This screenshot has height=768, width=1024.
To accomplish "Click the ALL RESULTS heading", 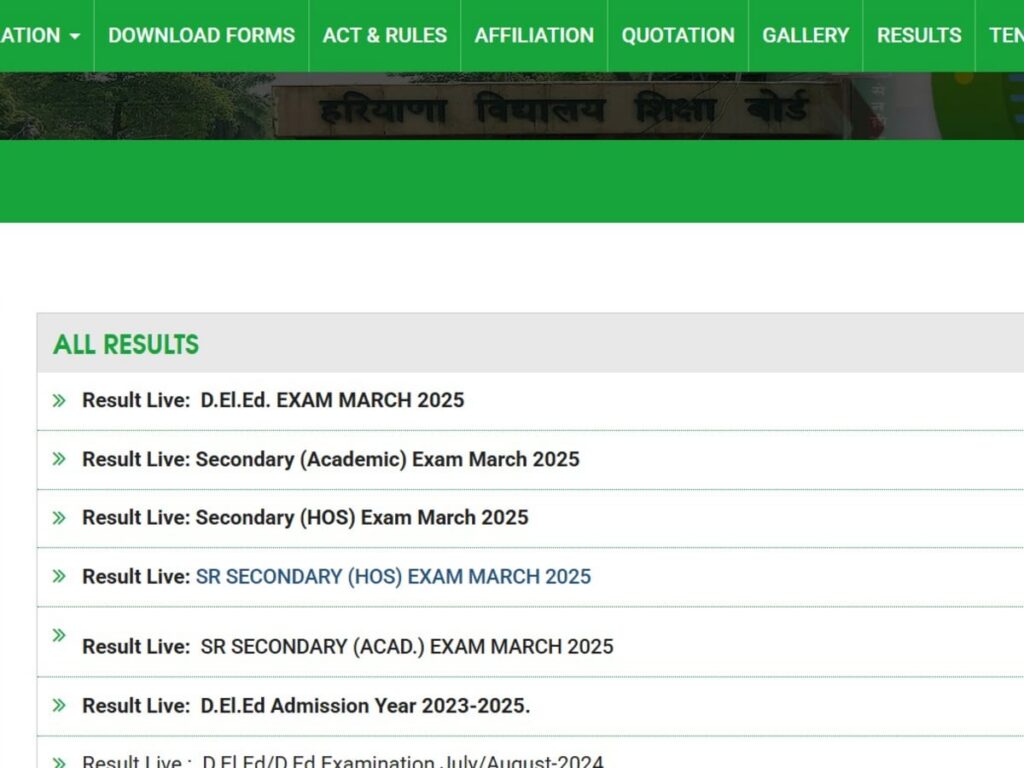I will coord(126,344).
